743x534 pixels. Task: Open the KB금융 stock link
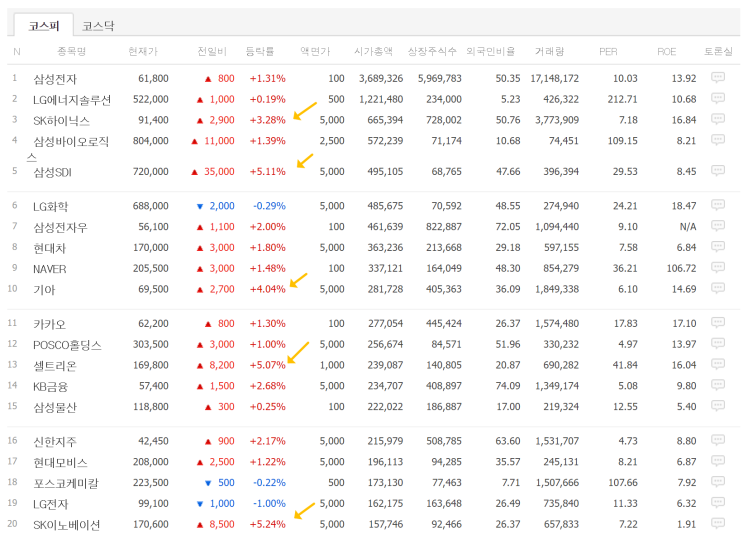tap(50, 386)
